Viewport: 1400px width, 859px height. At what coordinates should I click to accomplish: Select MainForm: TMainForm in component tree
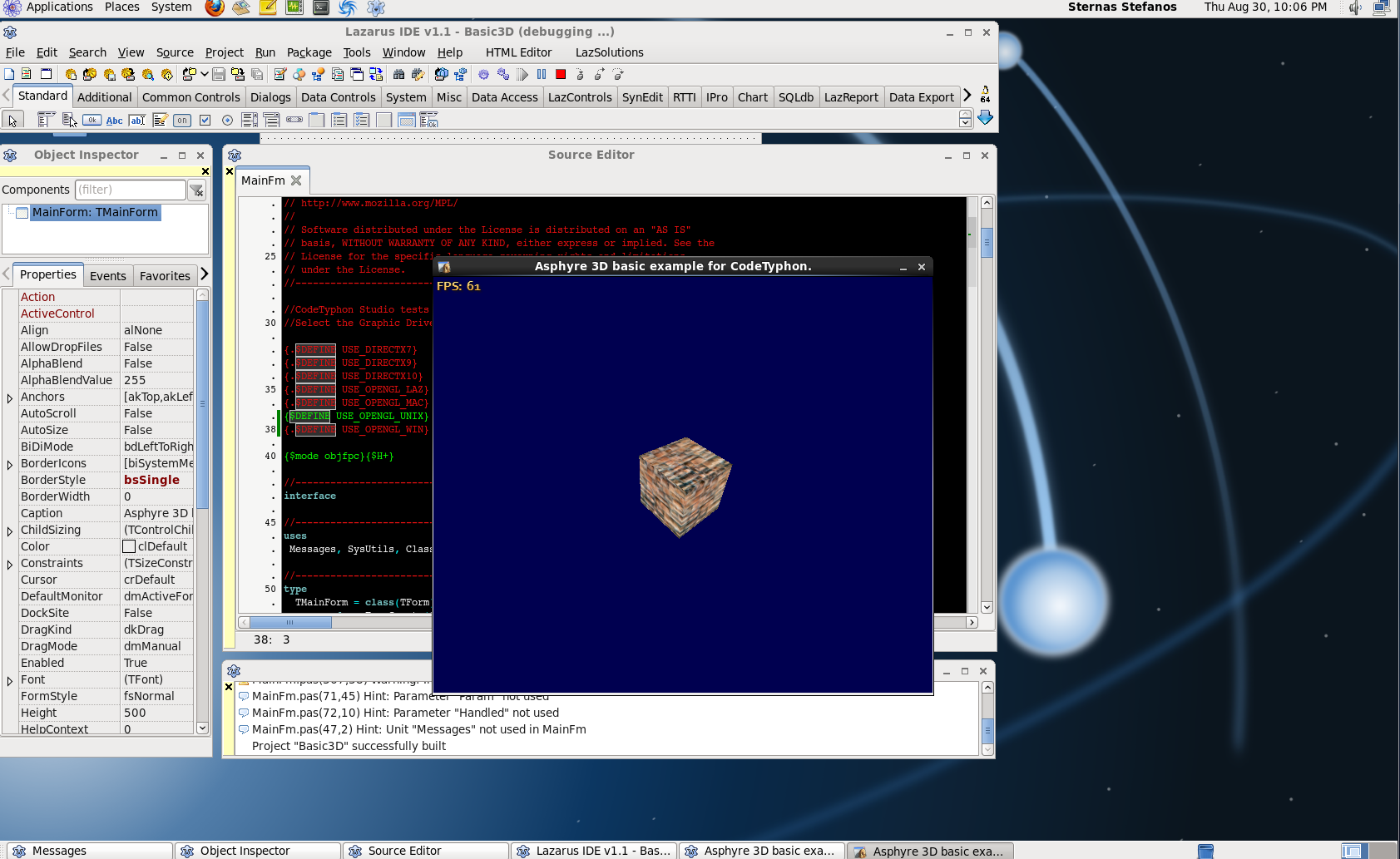(x=95, y=213)
